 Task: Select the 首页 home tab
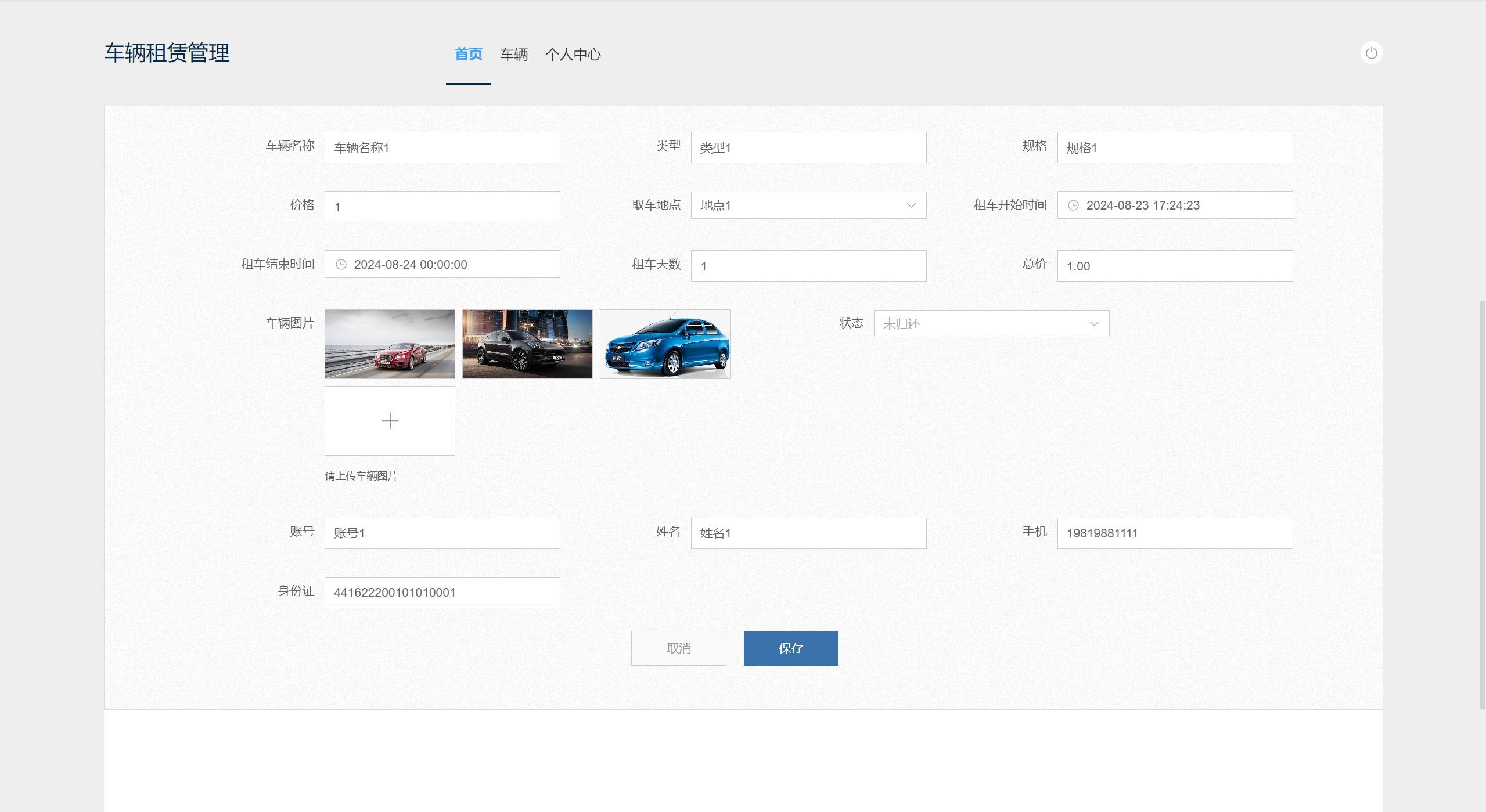[468, 55]
